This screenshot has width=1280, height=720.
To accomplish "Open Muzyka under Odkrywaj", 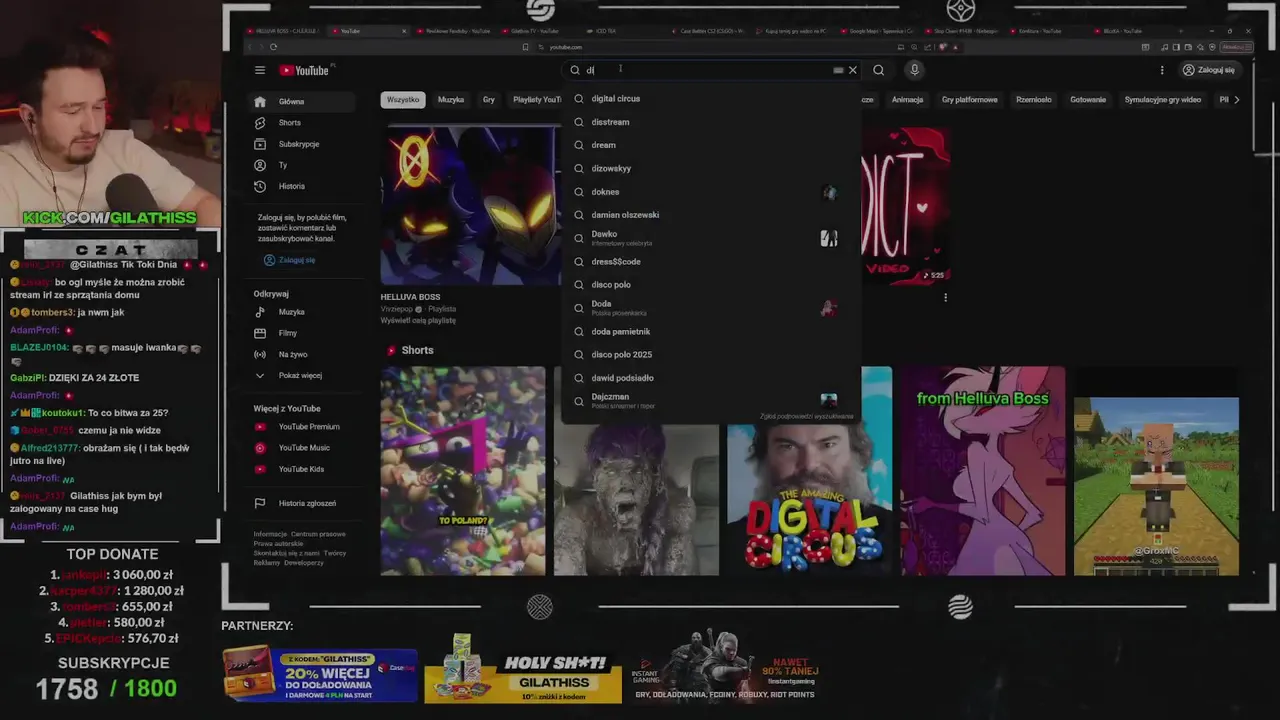I will (301, 312).
